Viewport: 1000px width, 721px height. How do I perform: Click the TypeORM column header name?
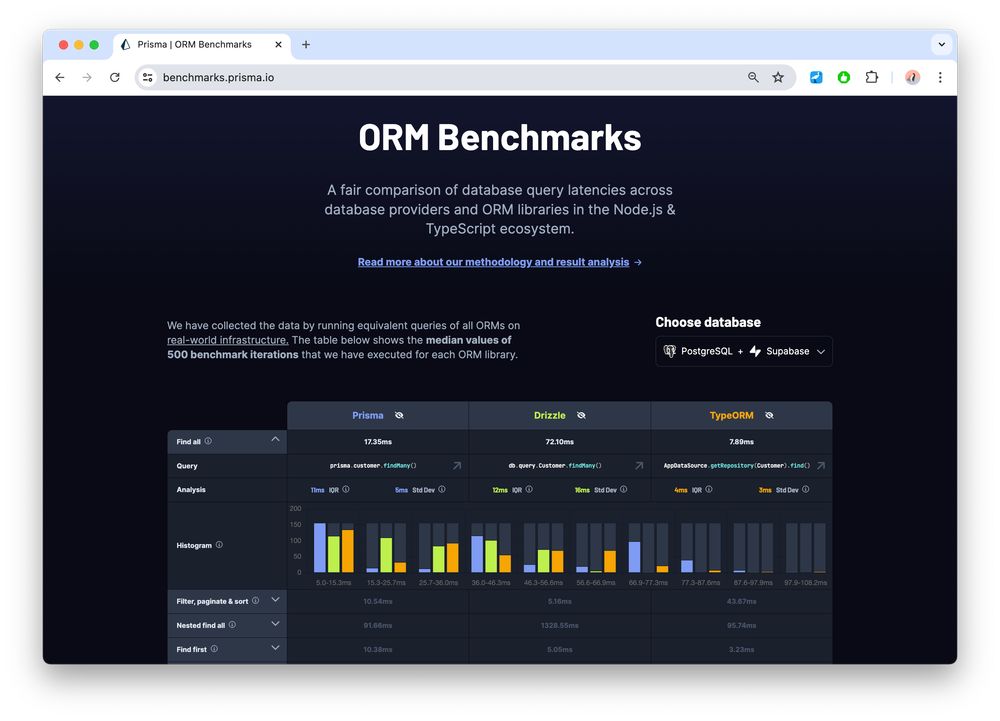pos(732,415)
